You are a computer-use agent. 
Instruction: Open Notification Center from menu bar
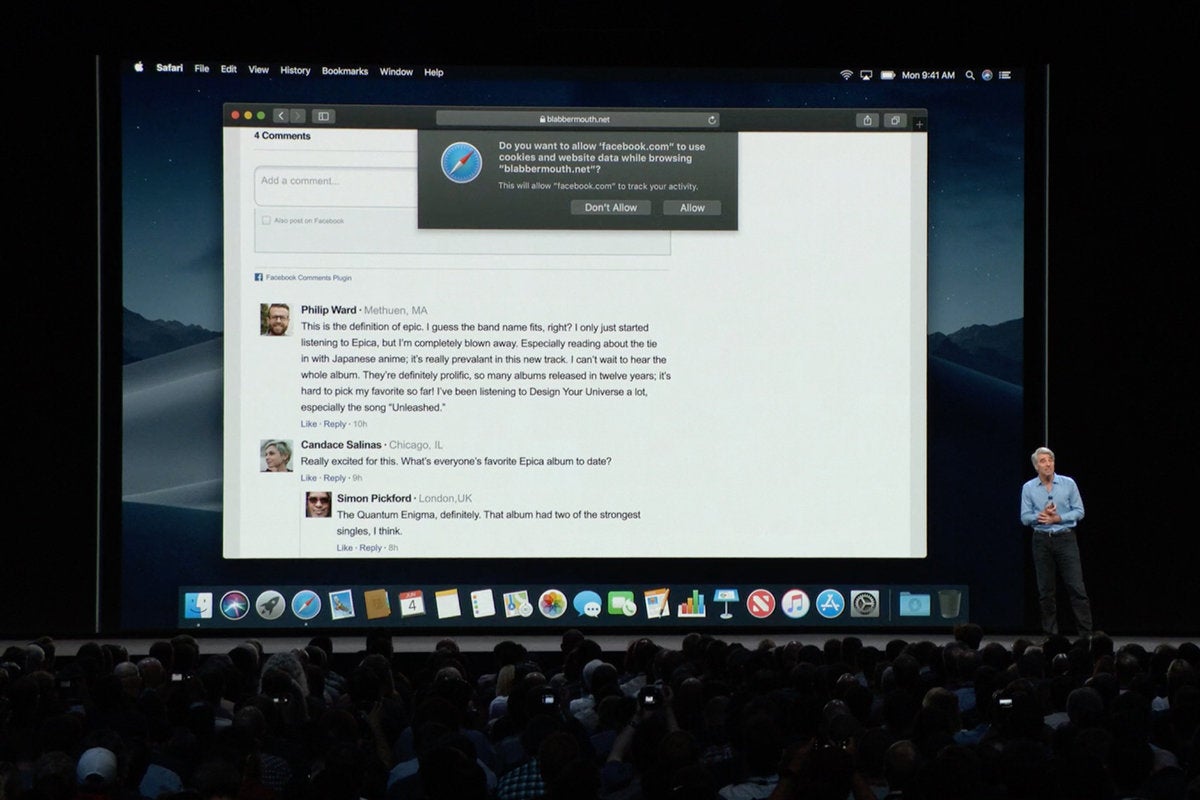[1005, 75]
